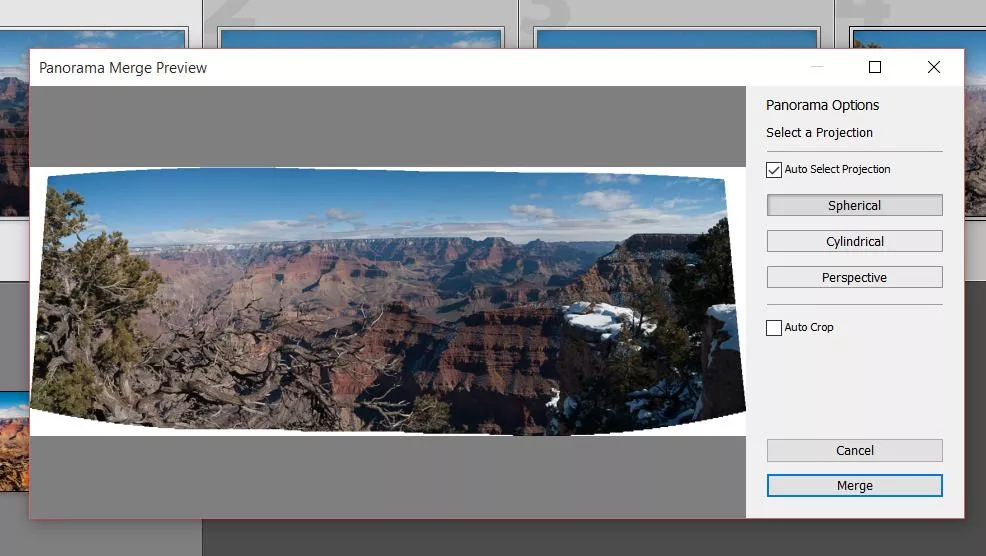The image size is (986, 556).
Task: Uncheck the Auto Select Projection checkbox
Action: point(773,170)
